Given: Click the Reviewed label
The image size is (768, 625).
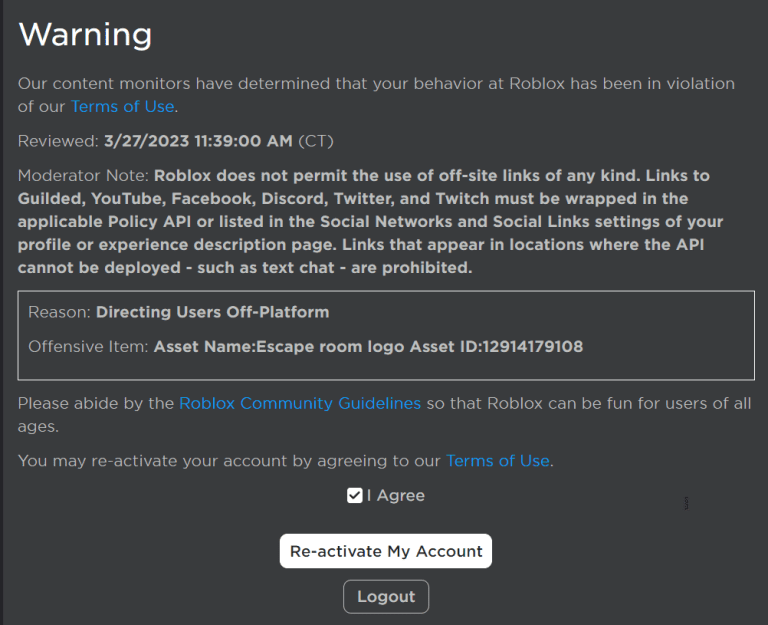Looking at the screenshot, I should [58, 141].
